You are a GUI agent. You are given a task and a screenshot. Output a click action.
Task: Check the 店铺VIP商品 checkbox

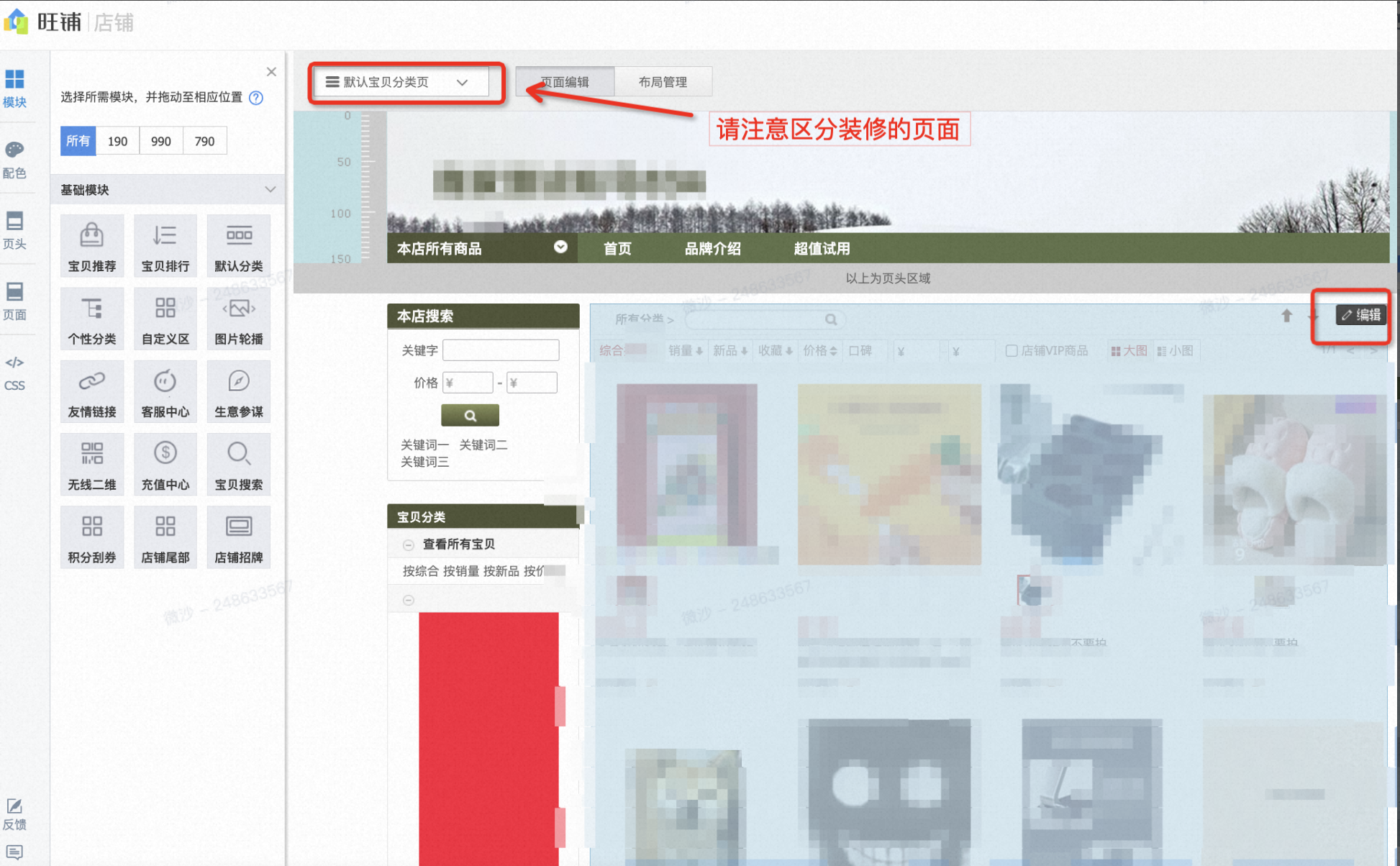[1011, 351]
